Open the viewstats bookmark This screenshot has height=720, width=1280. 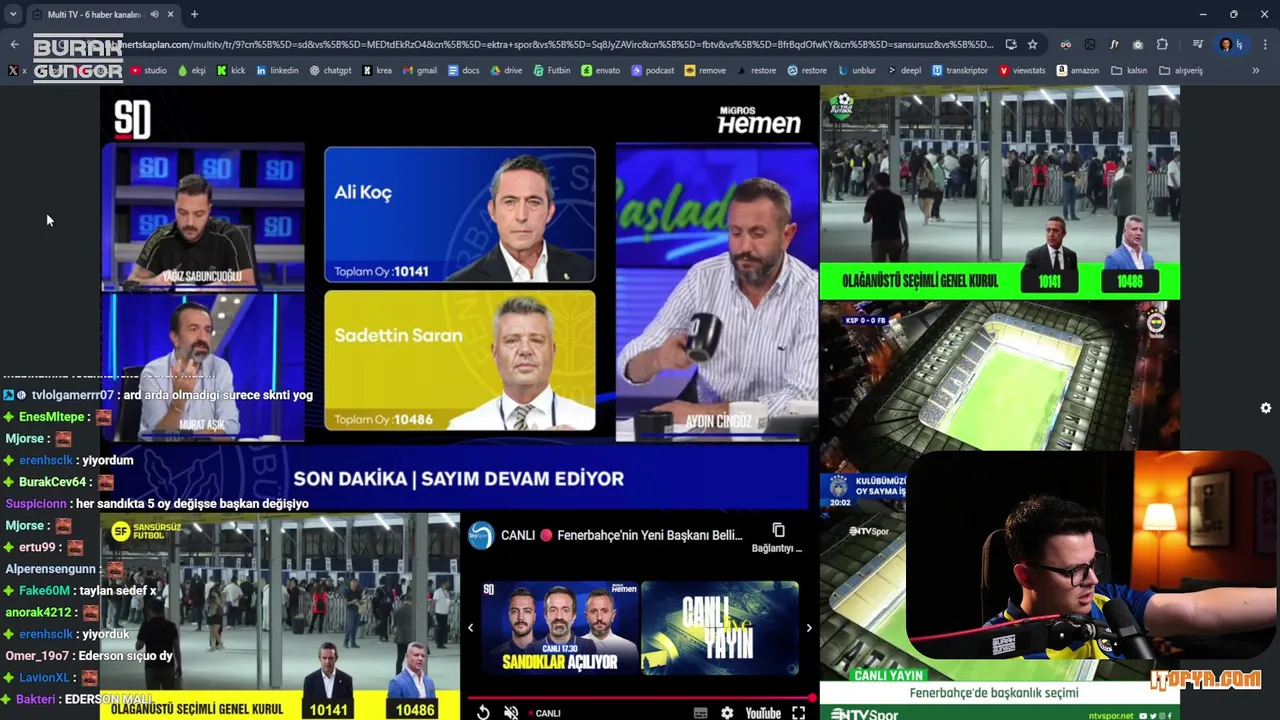coord(1022,70)
